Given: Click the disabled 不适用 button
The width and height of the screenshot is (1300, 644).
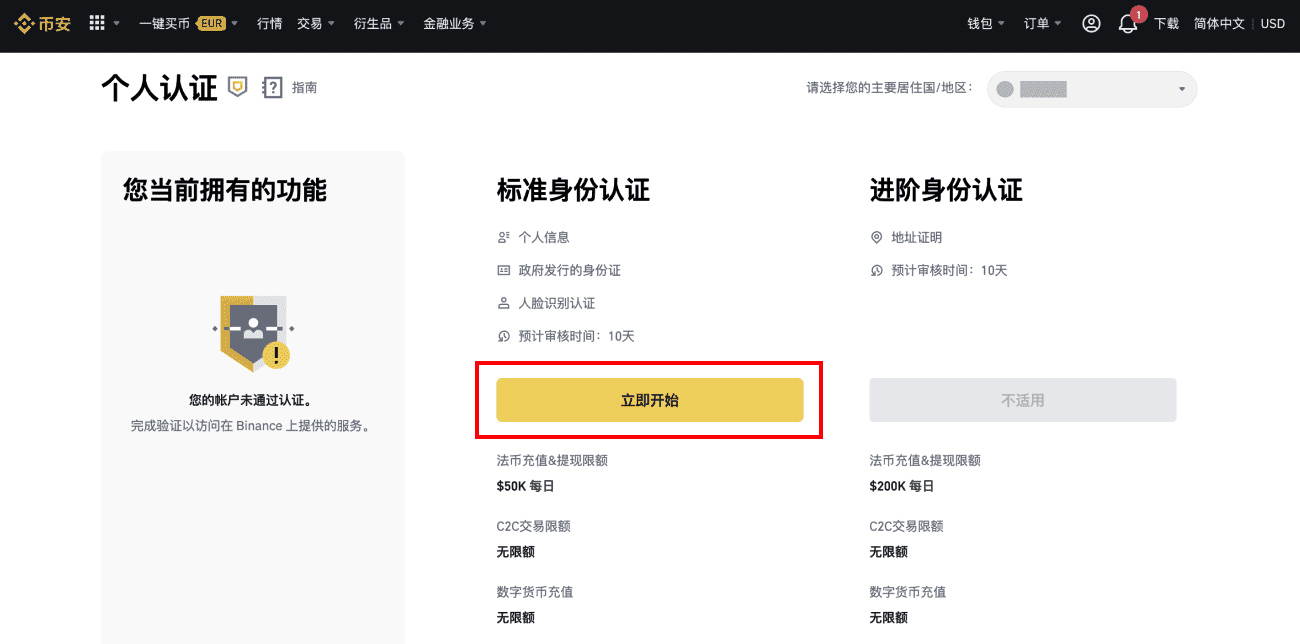Looking at the screenshot, I should tap(1022, 399).
